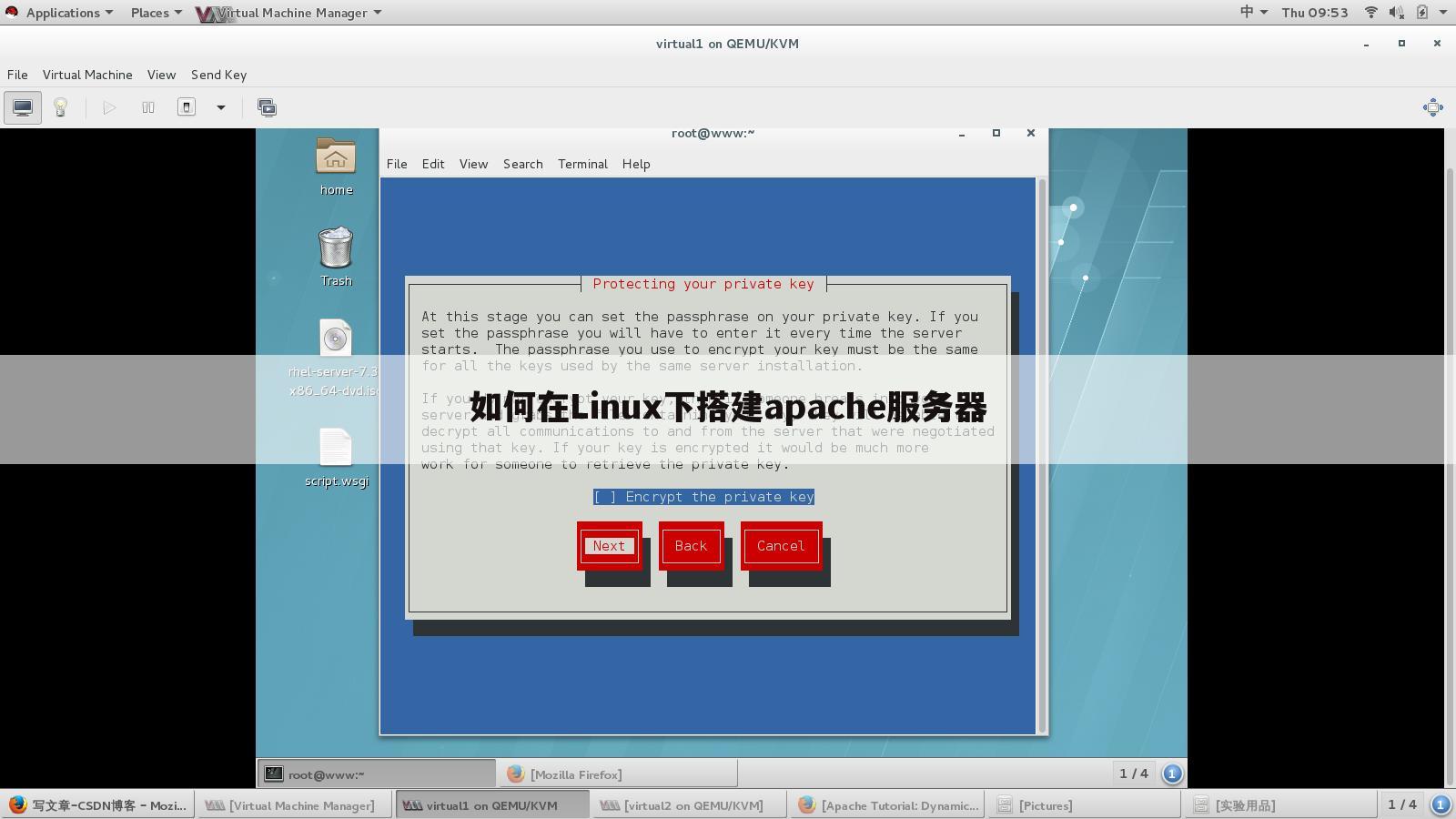Viewport: 1456px width, 819px height.
Task: Click the battery status icon
Action: (1421, 13)
